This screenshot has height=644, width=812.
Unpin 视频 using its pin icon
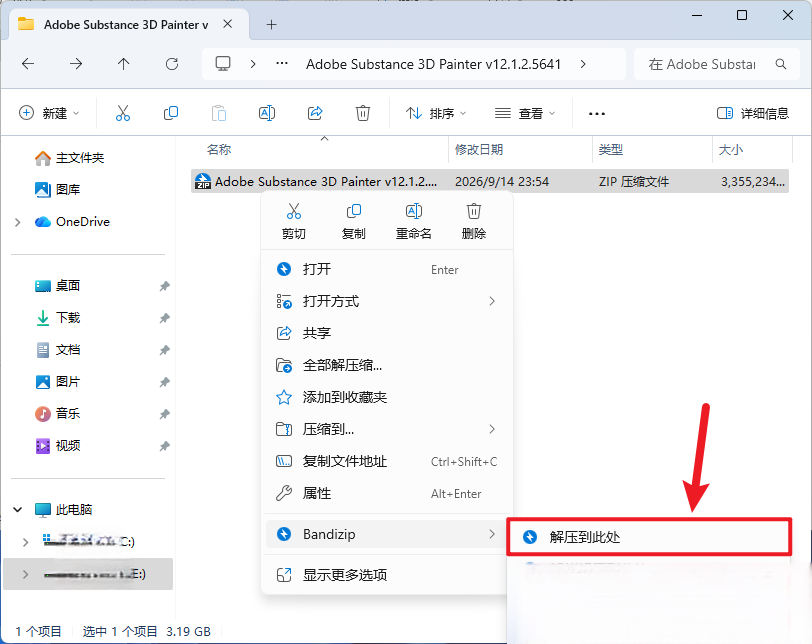pyautogui.click(x=164, y=446)
